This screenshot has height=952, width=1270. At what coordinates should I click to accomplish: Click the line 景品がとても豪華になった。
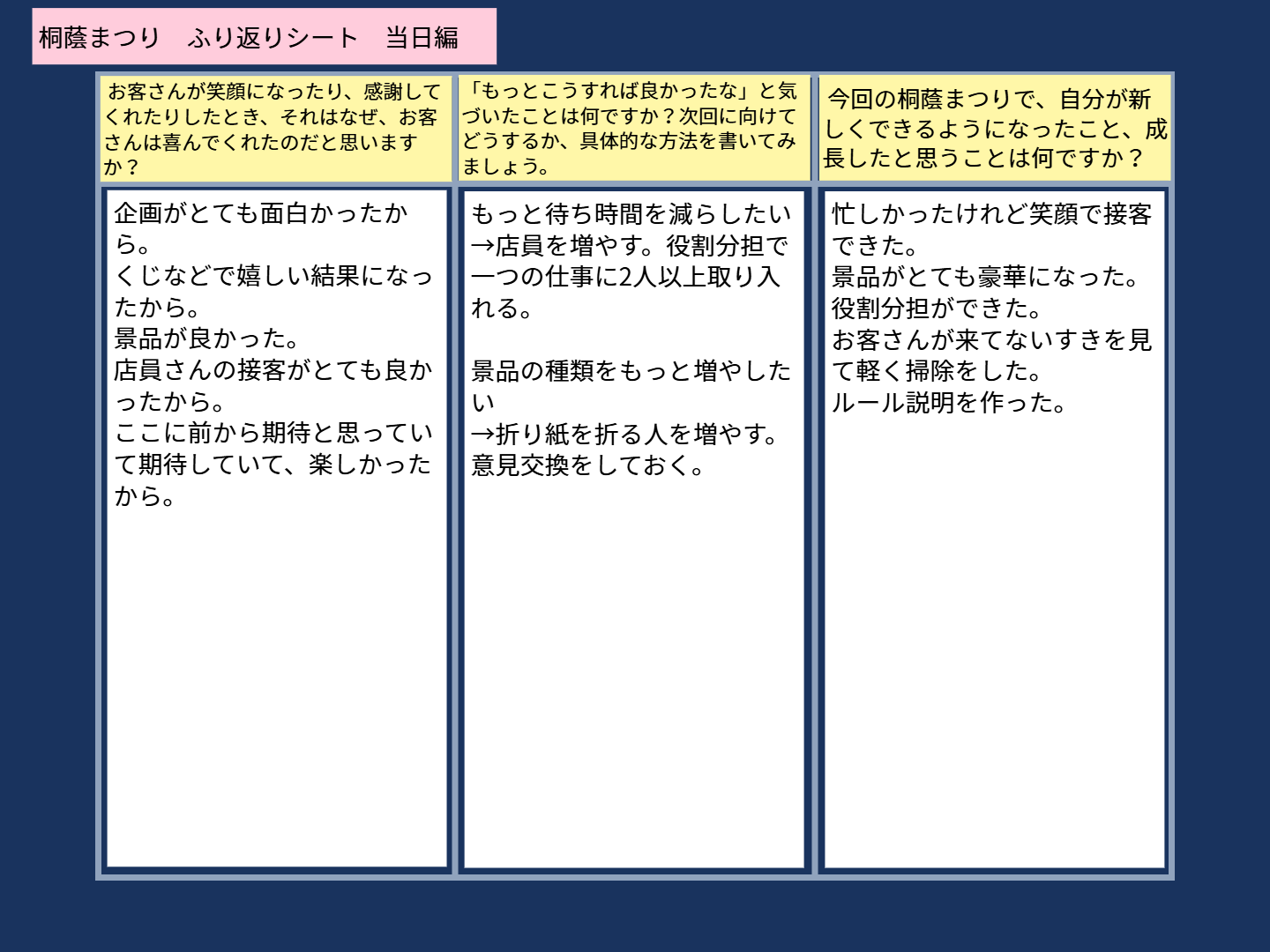click(986, 277)
